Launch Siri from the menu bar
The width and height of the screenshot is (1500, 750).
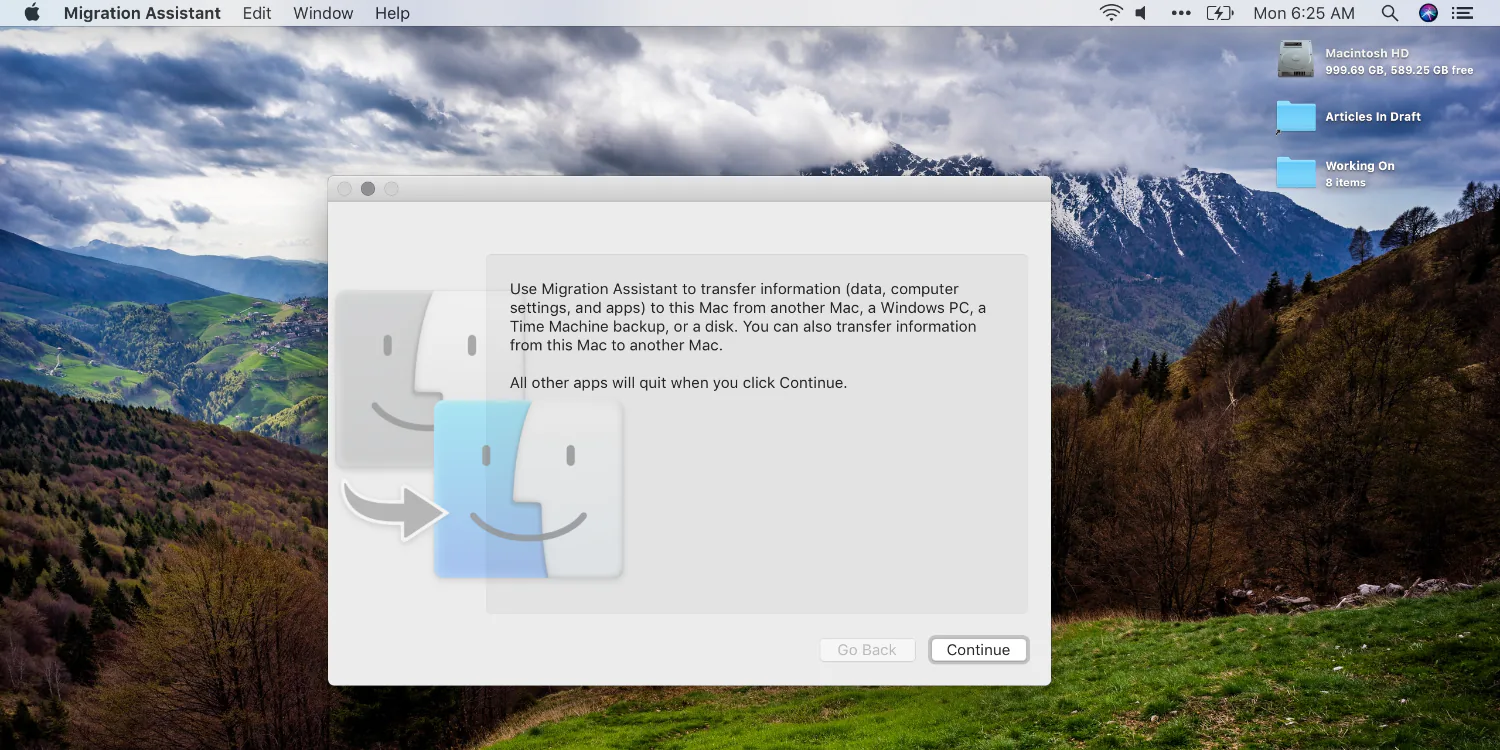click(1428, 13)
